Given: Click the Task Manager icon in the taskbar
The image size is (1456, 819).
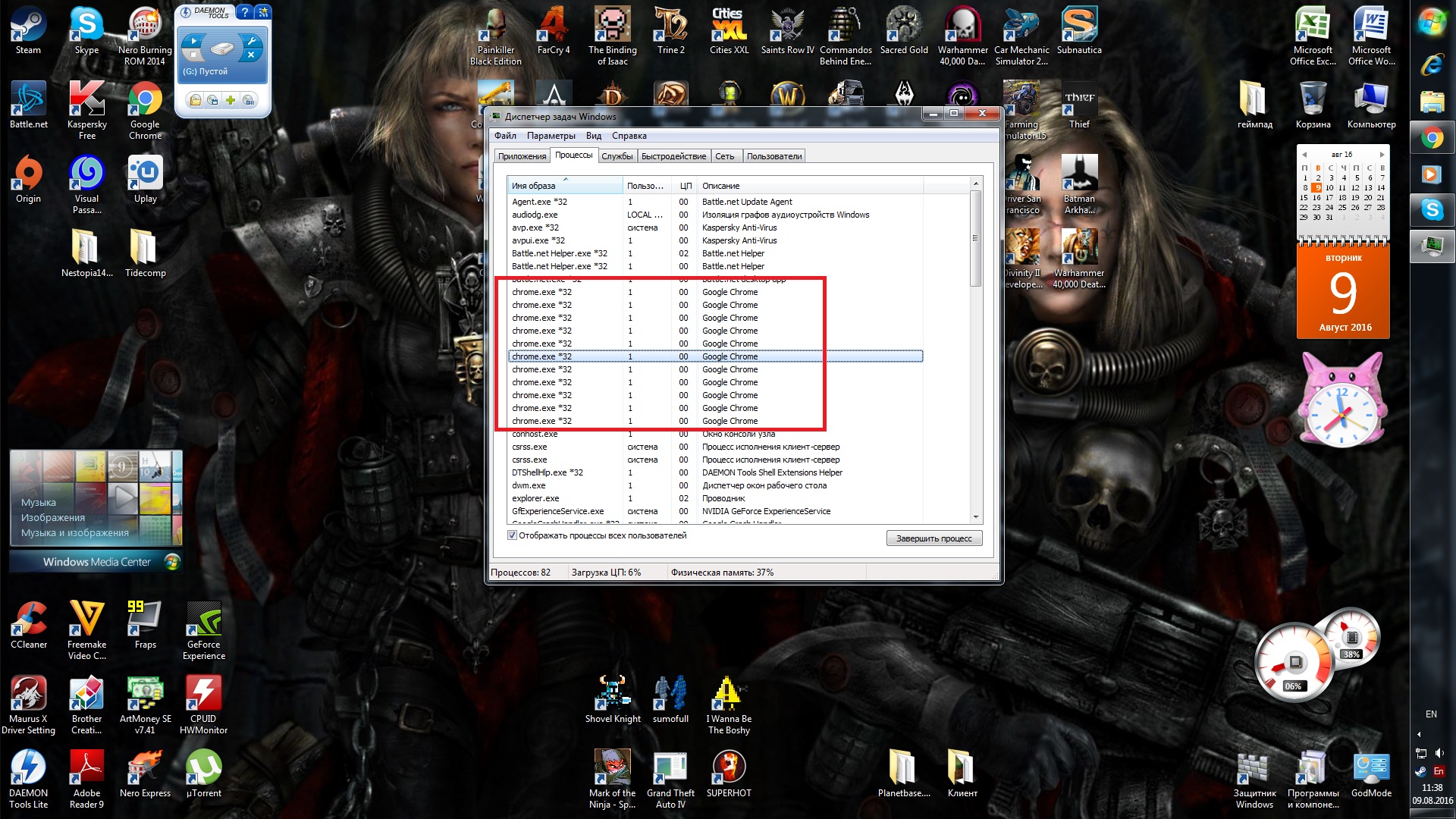Looking at the screenshot, I should [1432, 246].
